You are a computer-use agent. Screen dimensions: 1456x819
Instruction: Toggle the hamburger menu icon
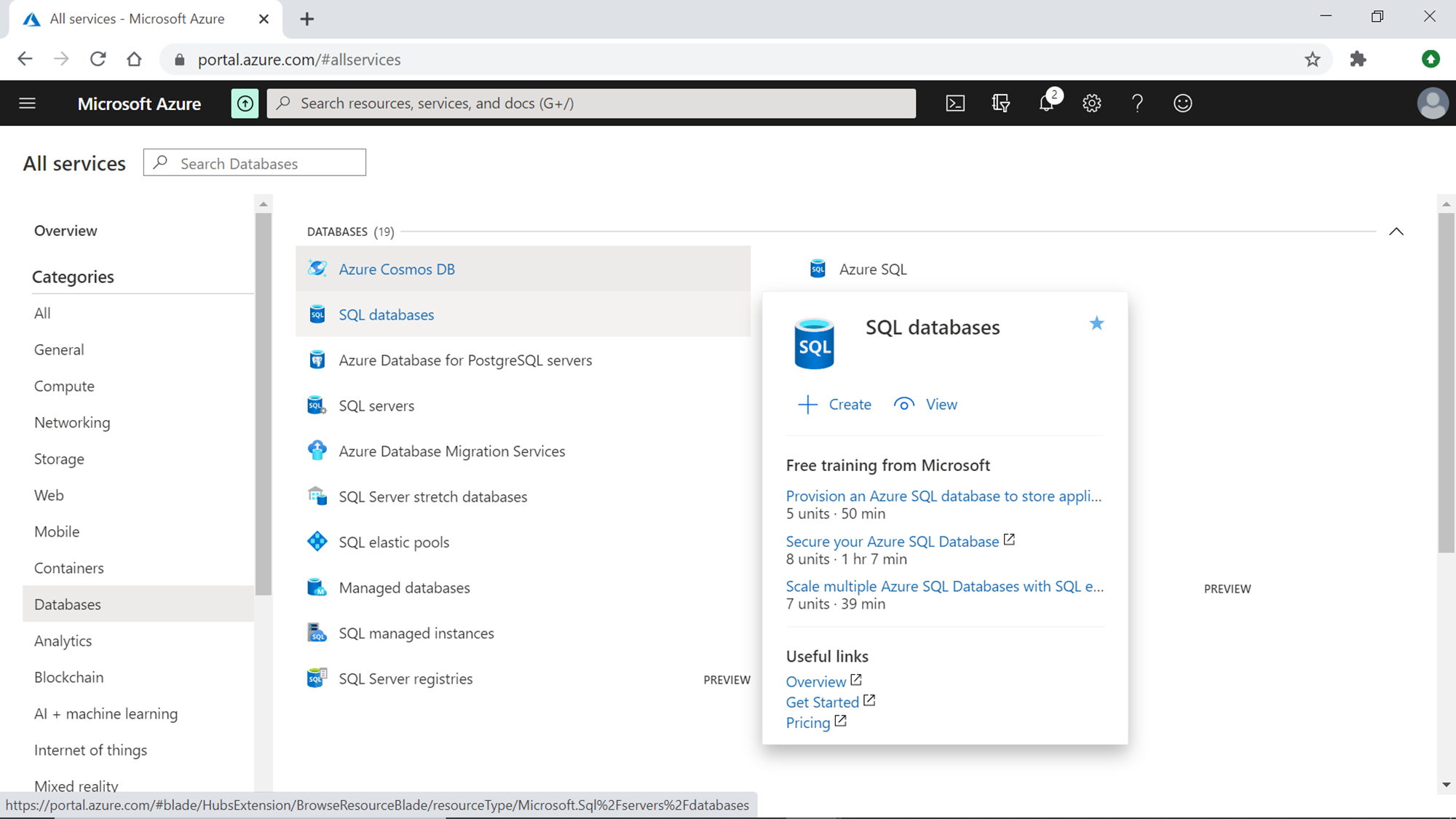click(28, 103)
